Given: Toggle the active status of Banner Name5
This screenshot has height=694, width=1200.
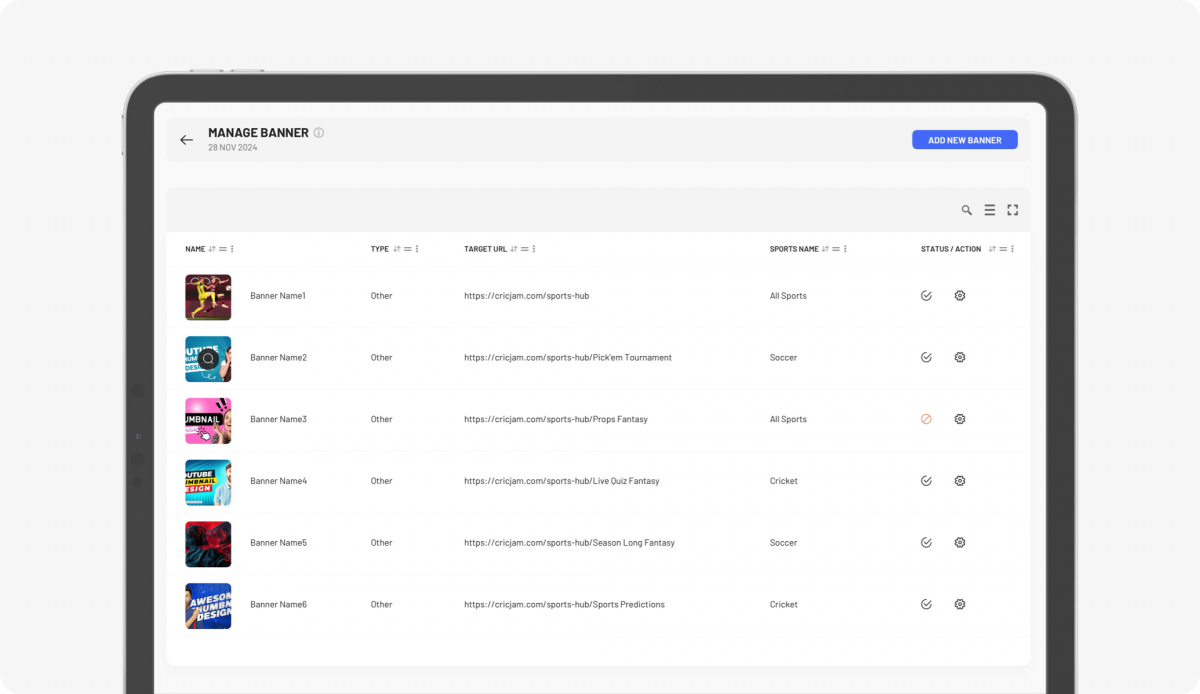Looking at the screenshot, I should click(926, 543).
